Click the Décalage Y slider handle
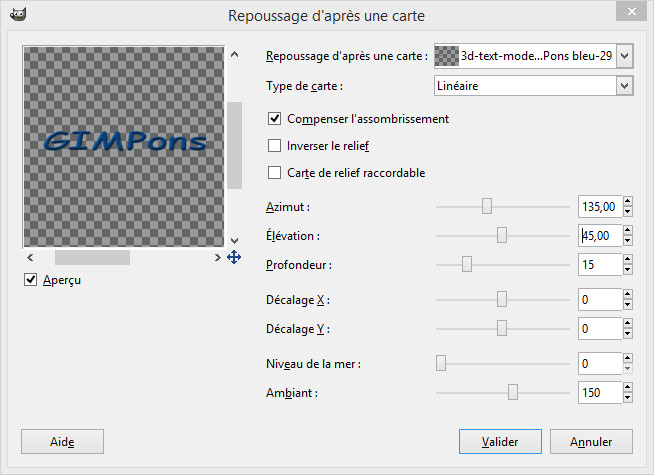Image resolution: width=654 pixels, height=475 pixels. (x=502, y=329)
